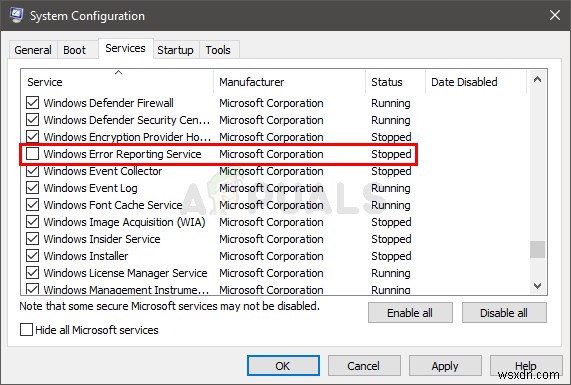Select Windows License Manager Service name
Image resolution: width=571 pixels, height=385 pixels.
point(125,273)
